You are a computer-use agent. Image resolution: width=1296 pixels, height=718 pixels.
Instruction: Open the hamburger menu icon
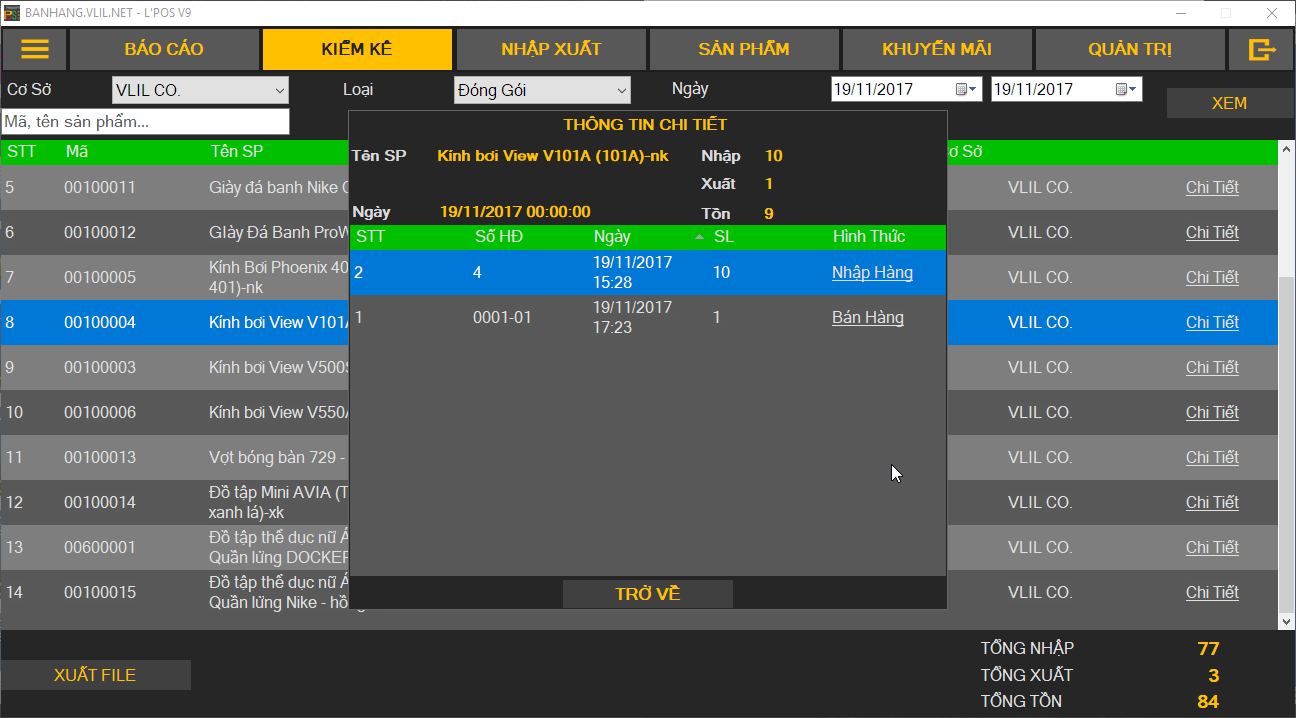[35, 50]
